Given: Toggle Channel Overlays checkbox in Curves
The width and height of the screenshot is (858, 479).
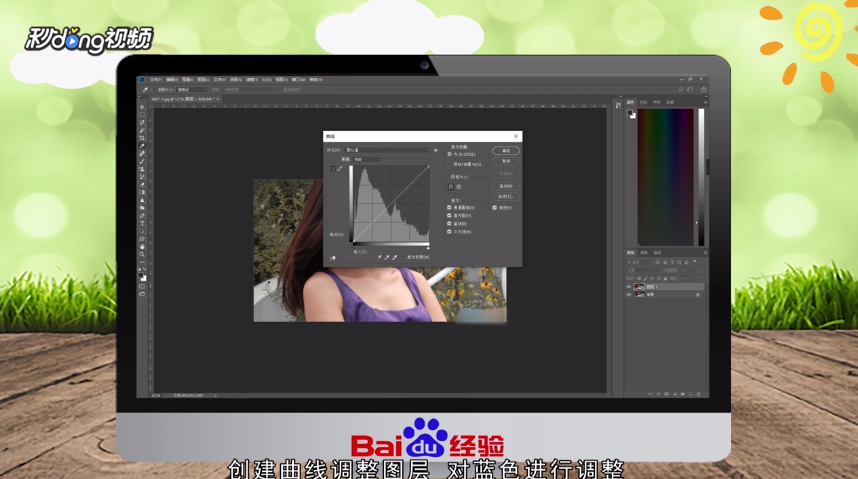Looking at the screenshot, I should (449, 207).
